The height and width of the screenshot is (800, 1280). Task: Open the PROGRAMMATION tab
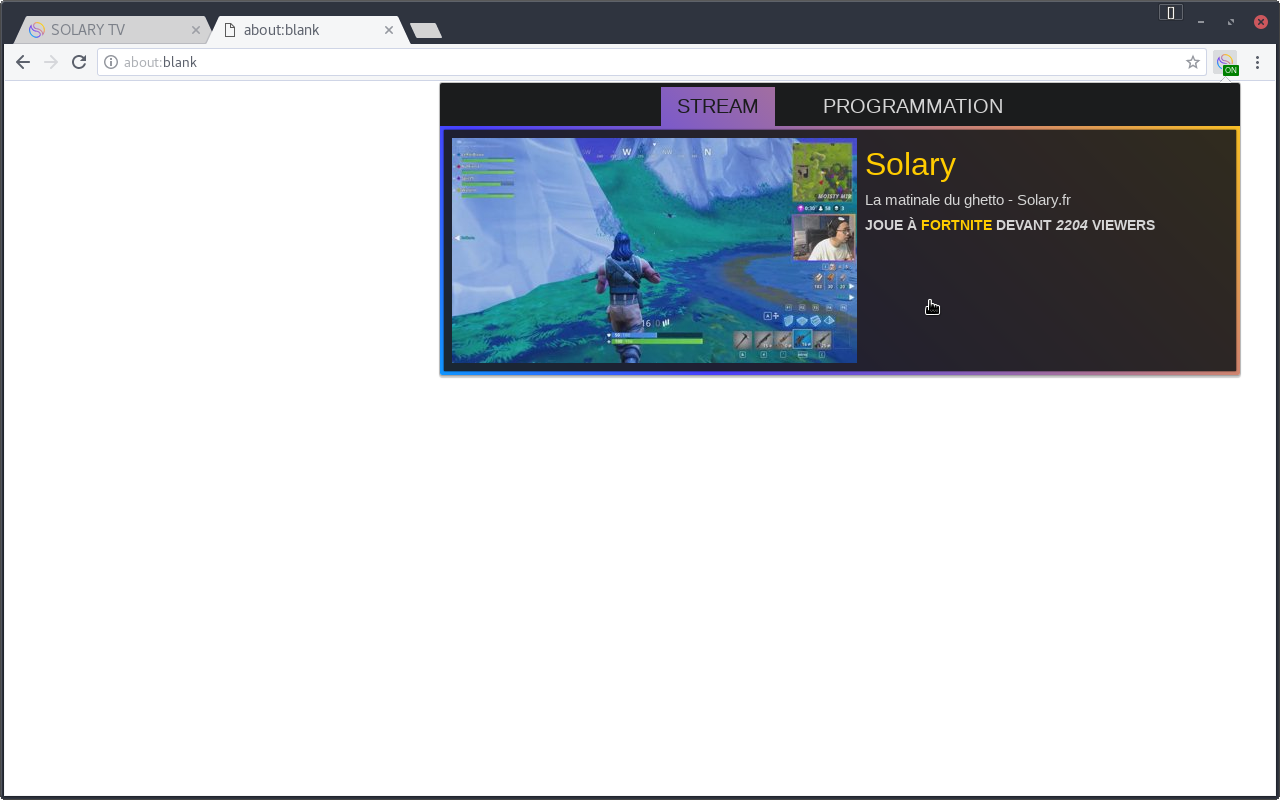point(913,106)
